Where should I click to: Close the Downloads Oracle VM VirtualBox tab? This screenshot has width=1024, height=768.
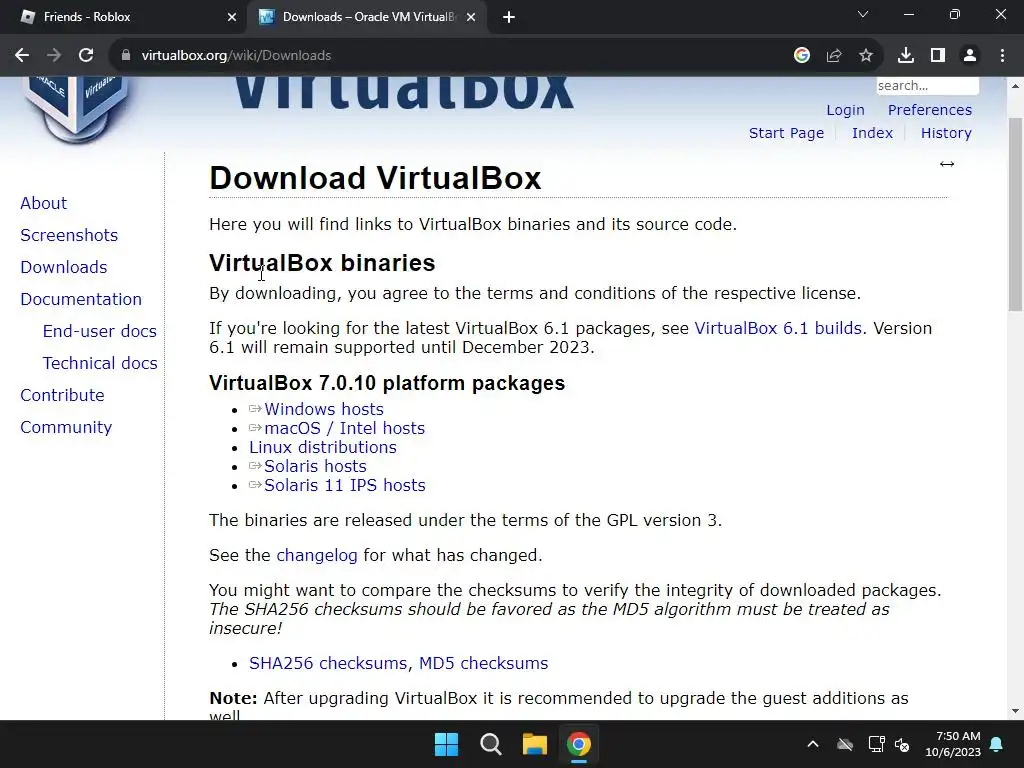pos(471,17)
